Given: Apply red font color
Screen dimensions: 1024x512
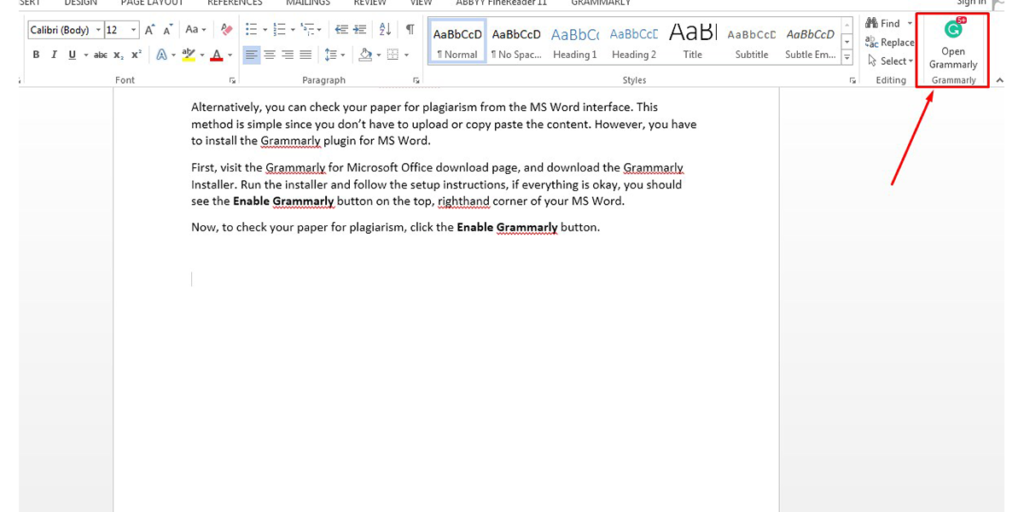Looking at the screenshot, I should tap(217, 56).
